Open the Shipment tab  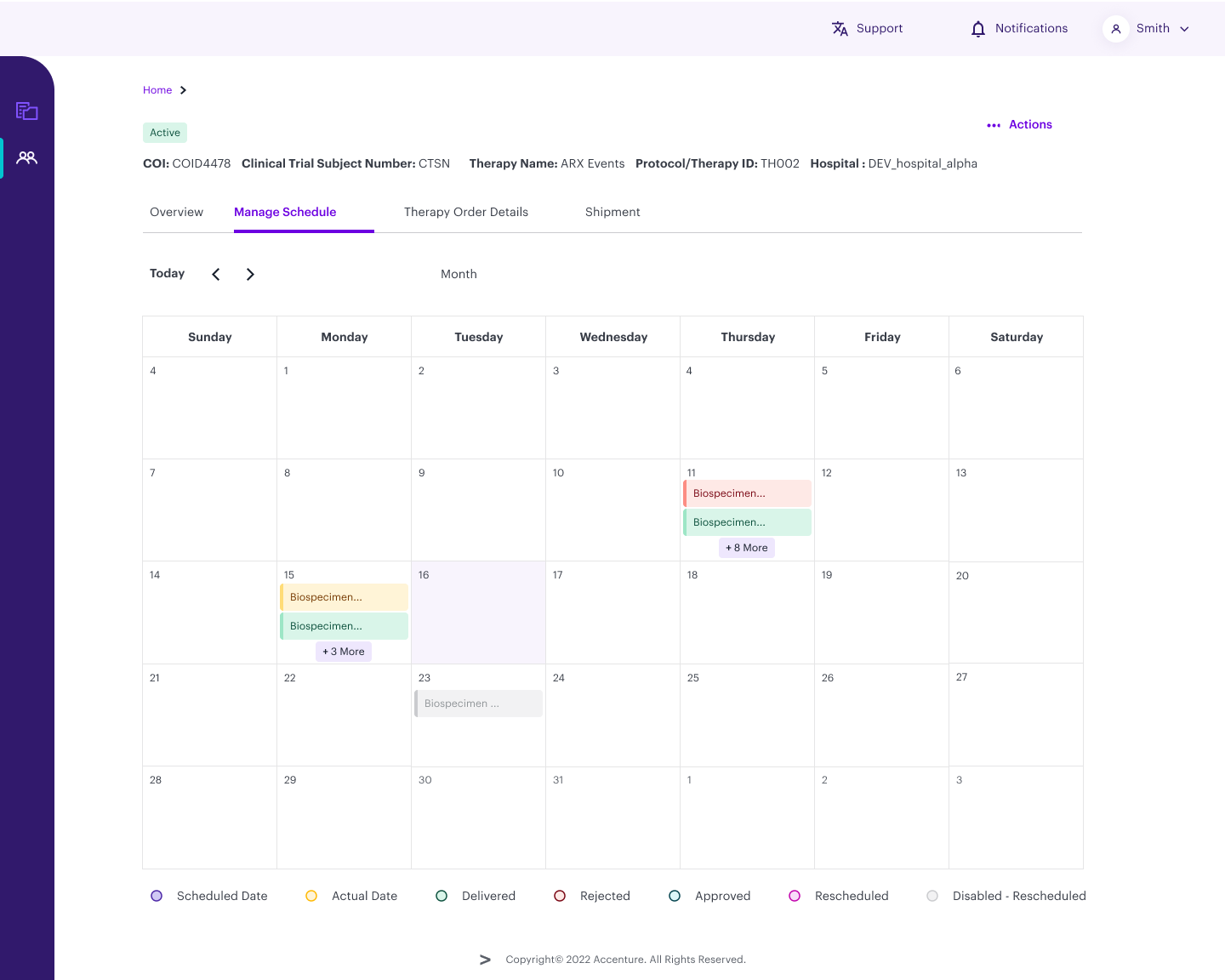612,212
